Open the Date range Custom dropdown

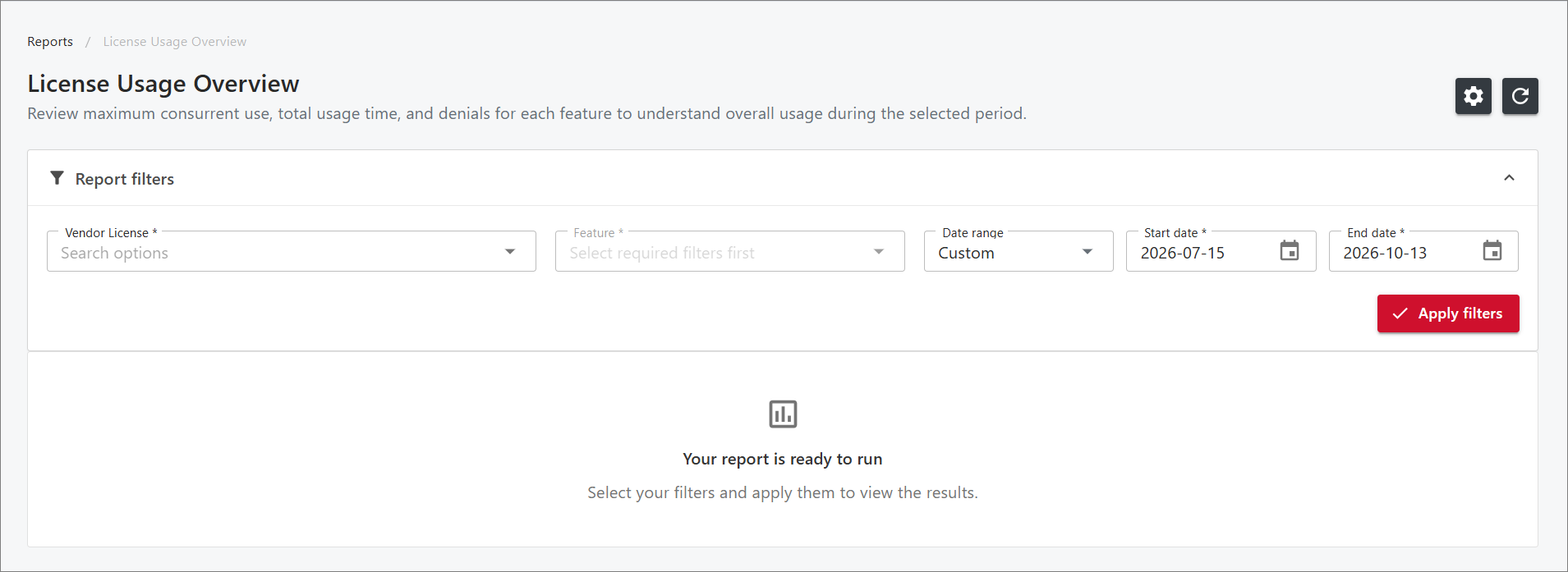coord(1019,251)
